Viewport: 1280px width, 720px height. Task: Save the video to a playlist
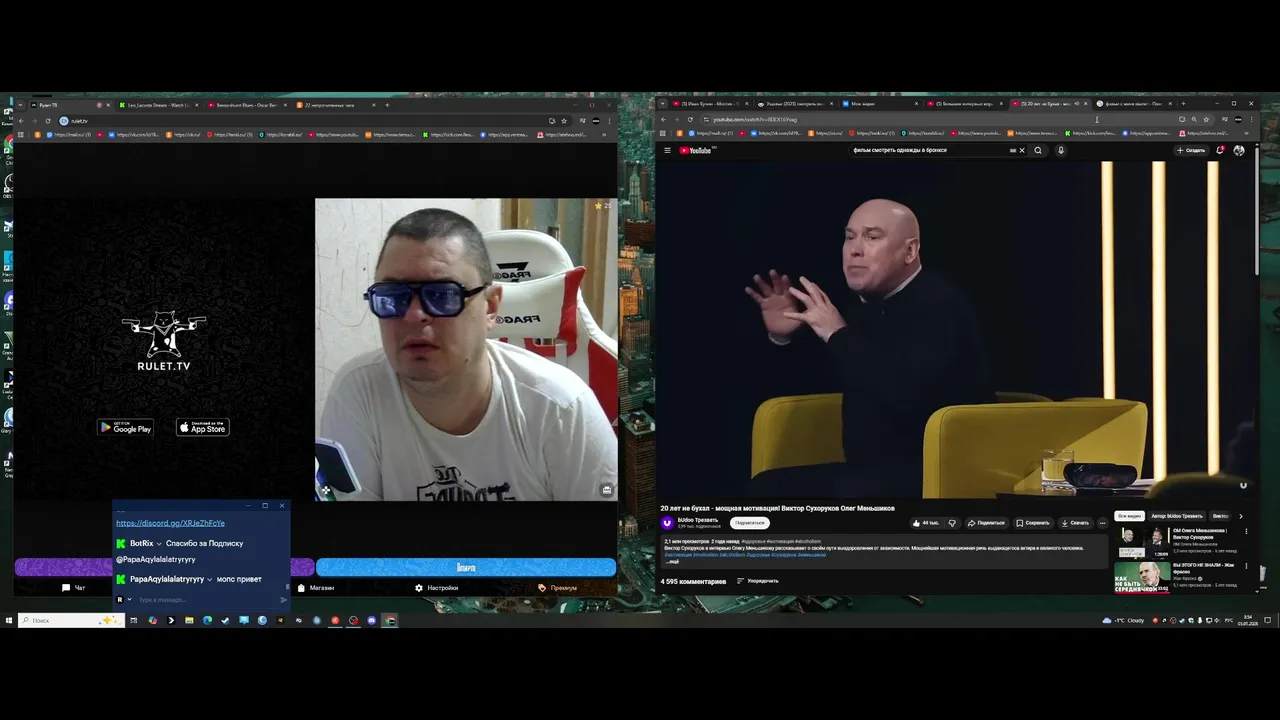[1033, 523]
